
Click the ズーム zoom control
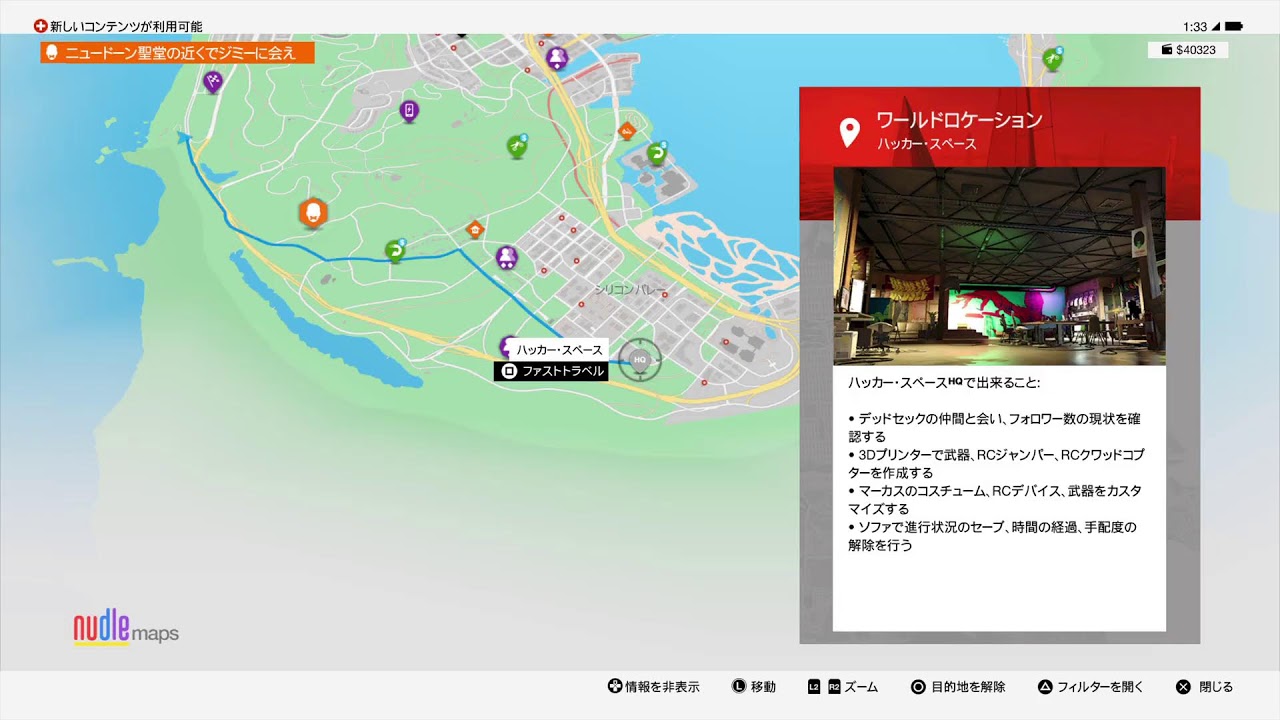tap(843, 687)
